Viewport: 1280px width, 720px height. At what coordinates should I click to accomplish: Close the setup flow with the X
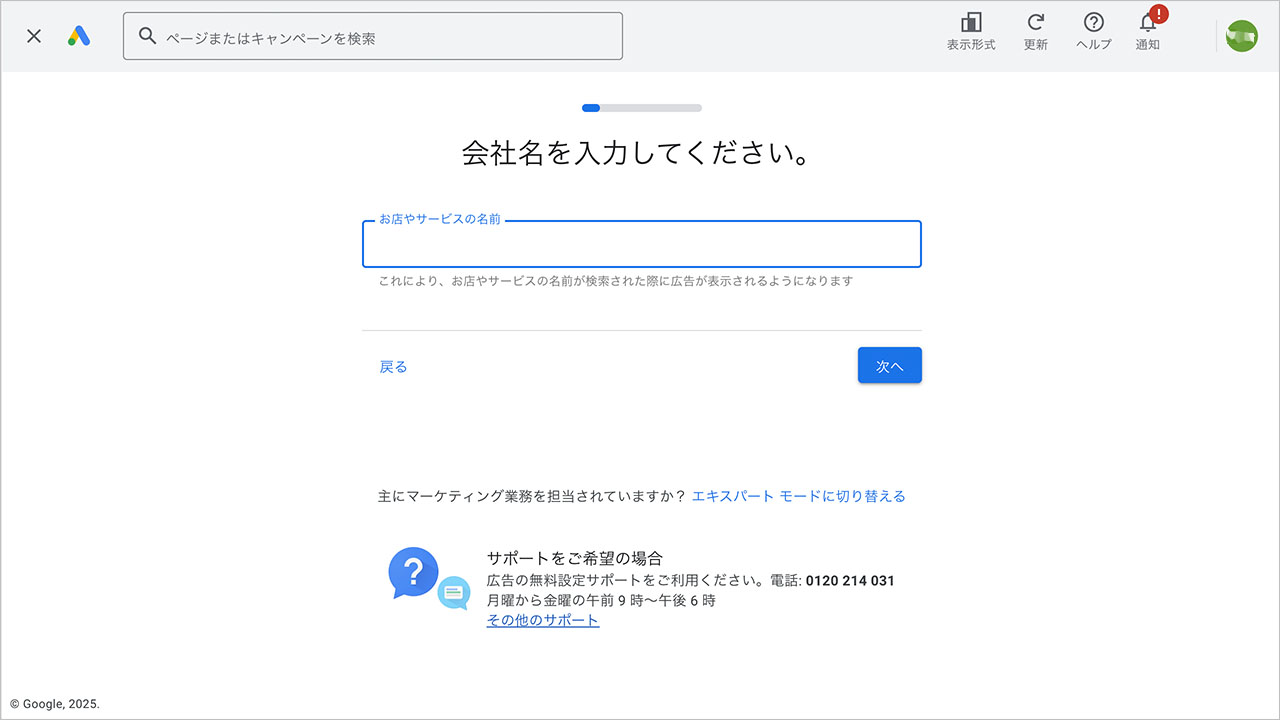(33, 35)
